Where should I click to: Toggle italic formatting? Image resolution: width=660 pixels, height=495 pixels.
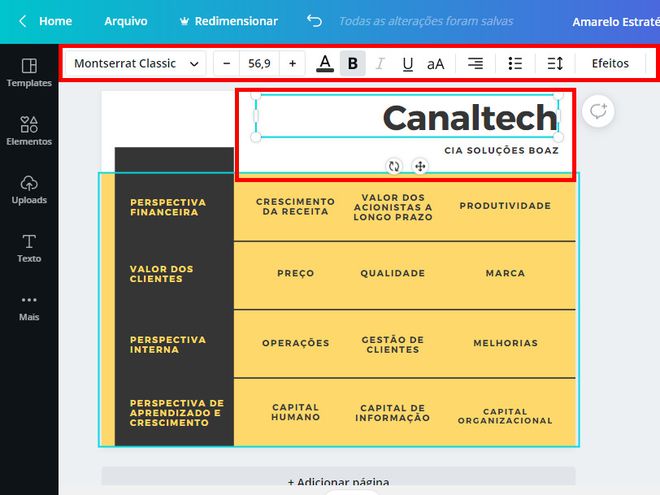[x=380, y=64]
